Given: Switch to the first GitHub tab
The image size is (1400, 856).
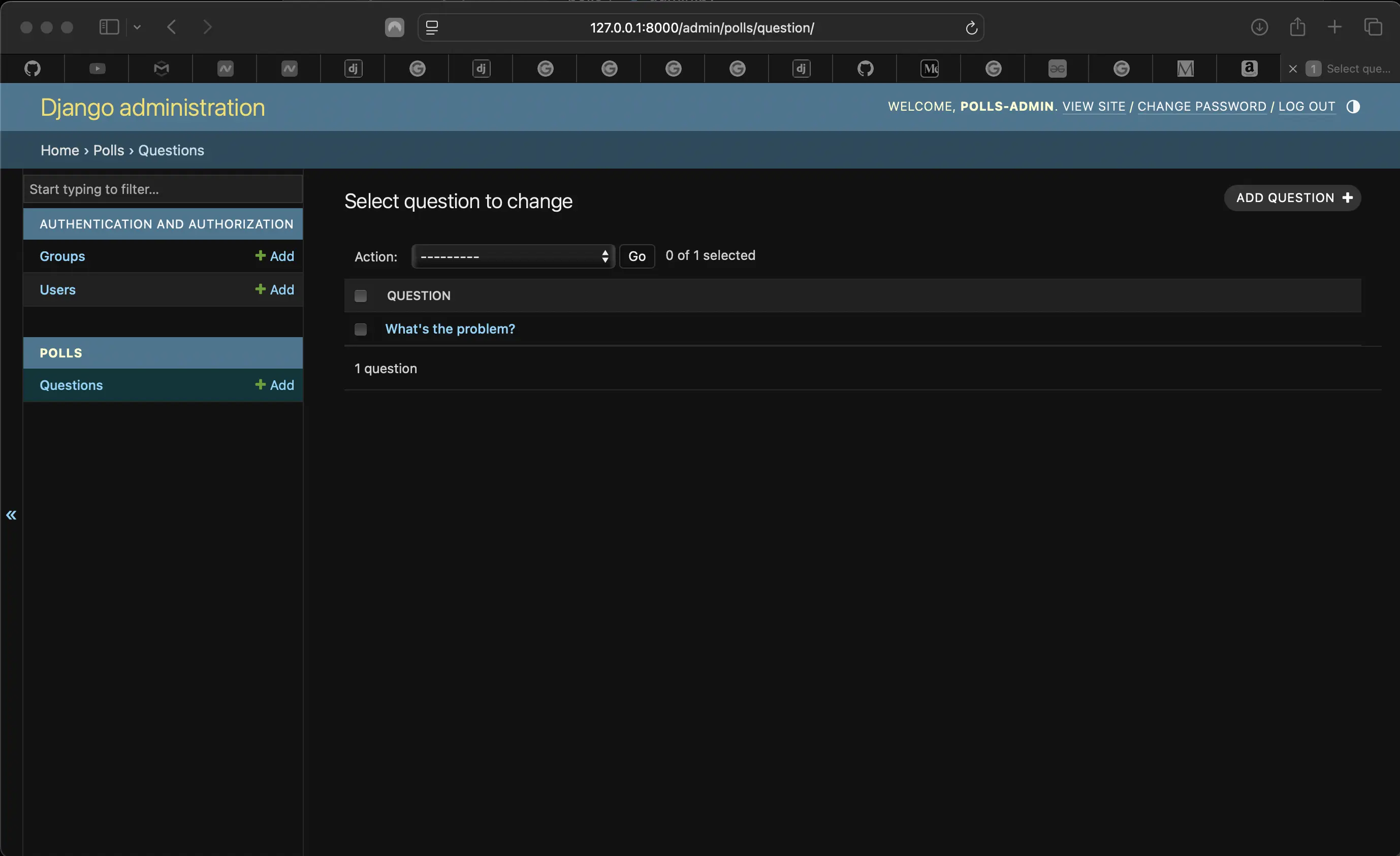Looking at the screenshot, I should tap(33, 69).
